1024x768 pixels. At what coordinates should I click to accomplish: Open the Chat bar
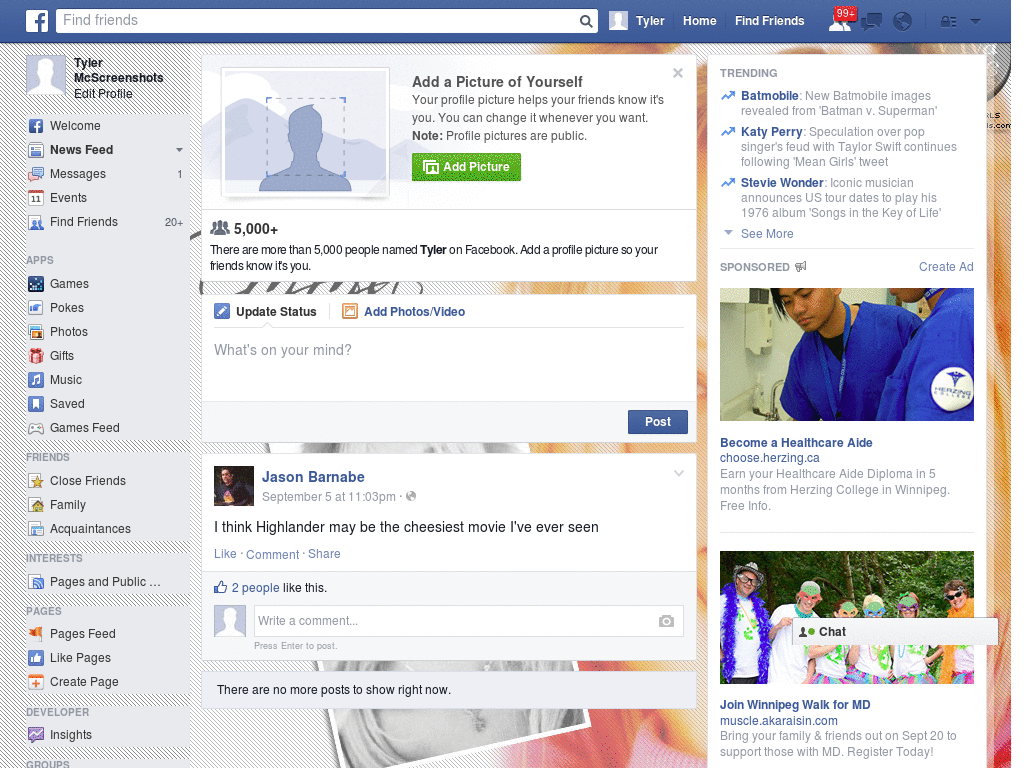895,632
